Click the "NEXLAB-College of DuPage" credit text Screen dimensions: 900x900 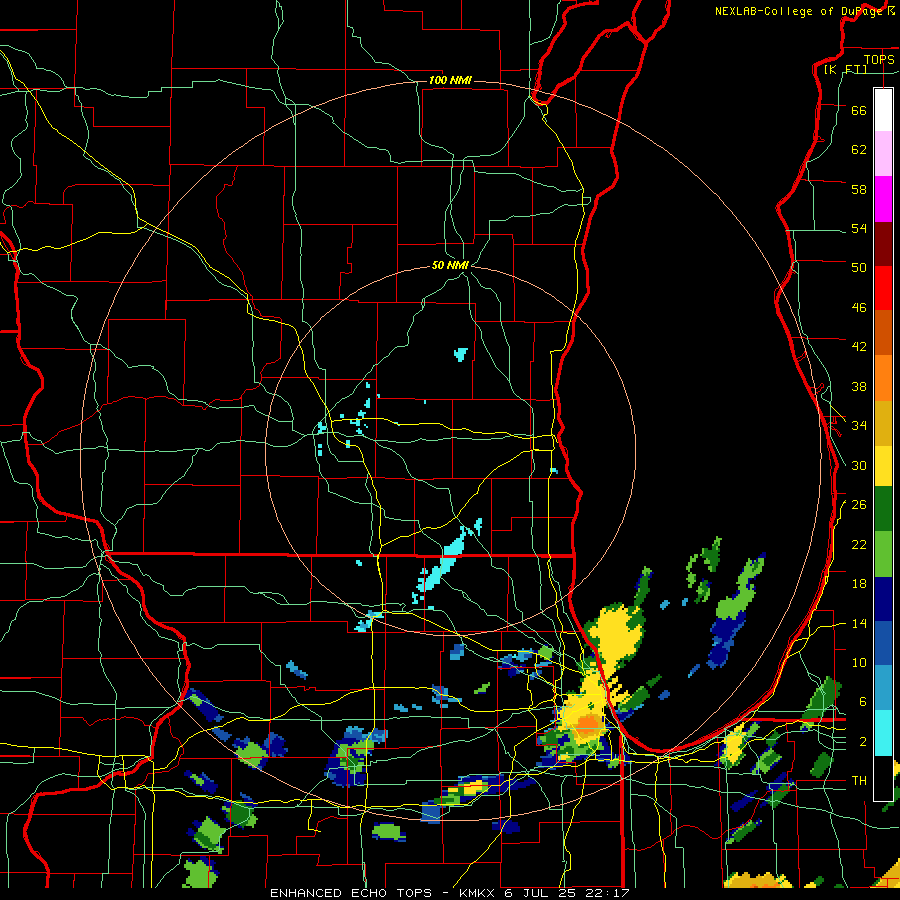800,11
